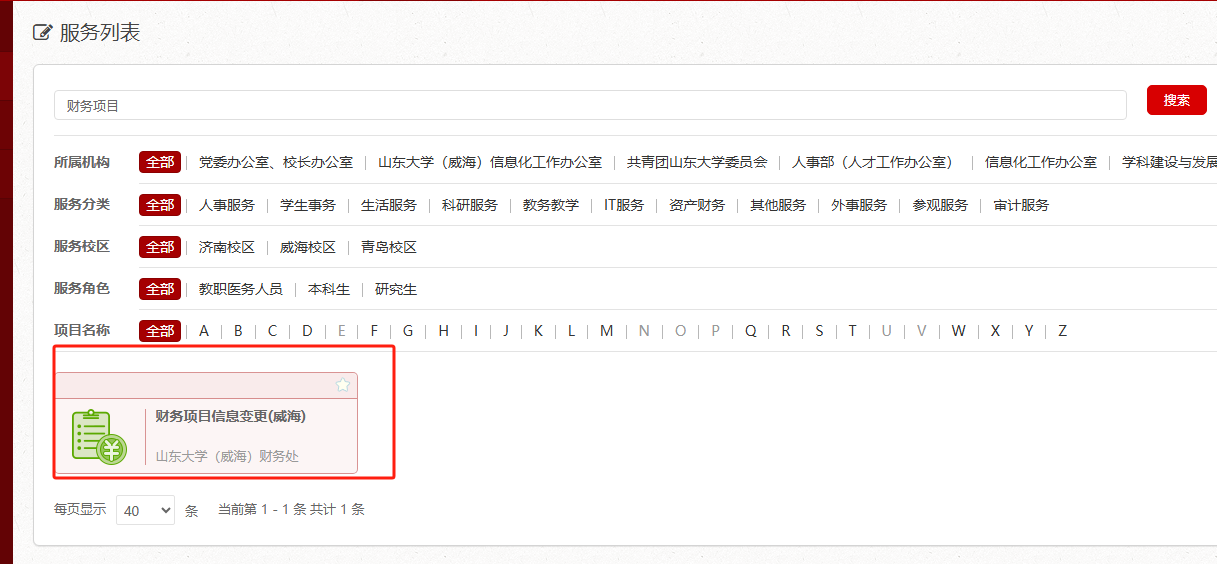Screen dimensions: 1217x564
Task: Click the edit icon beside 服务列表 title
Action: coord(42,32)
